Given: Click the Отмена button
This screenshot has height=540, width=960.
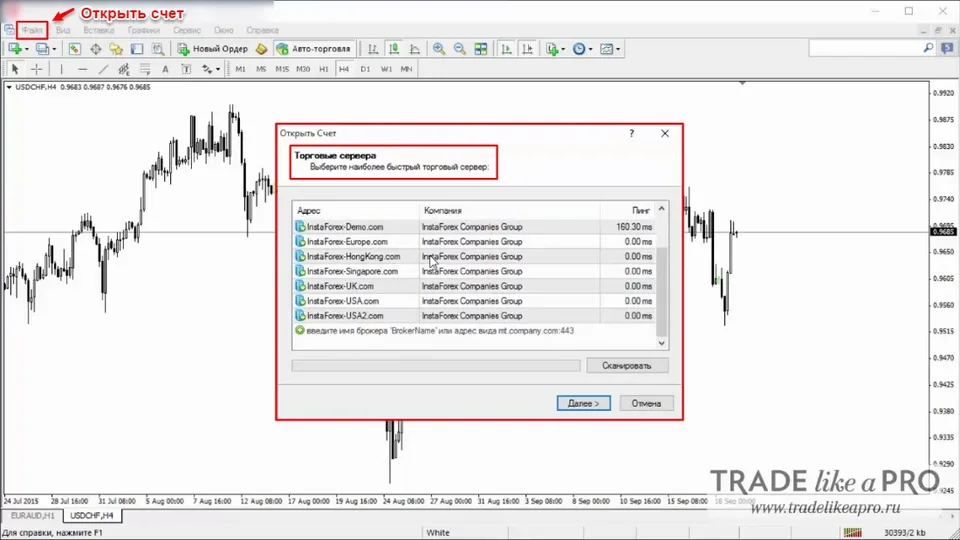Looking at the screenshot, I should point(646,403).
